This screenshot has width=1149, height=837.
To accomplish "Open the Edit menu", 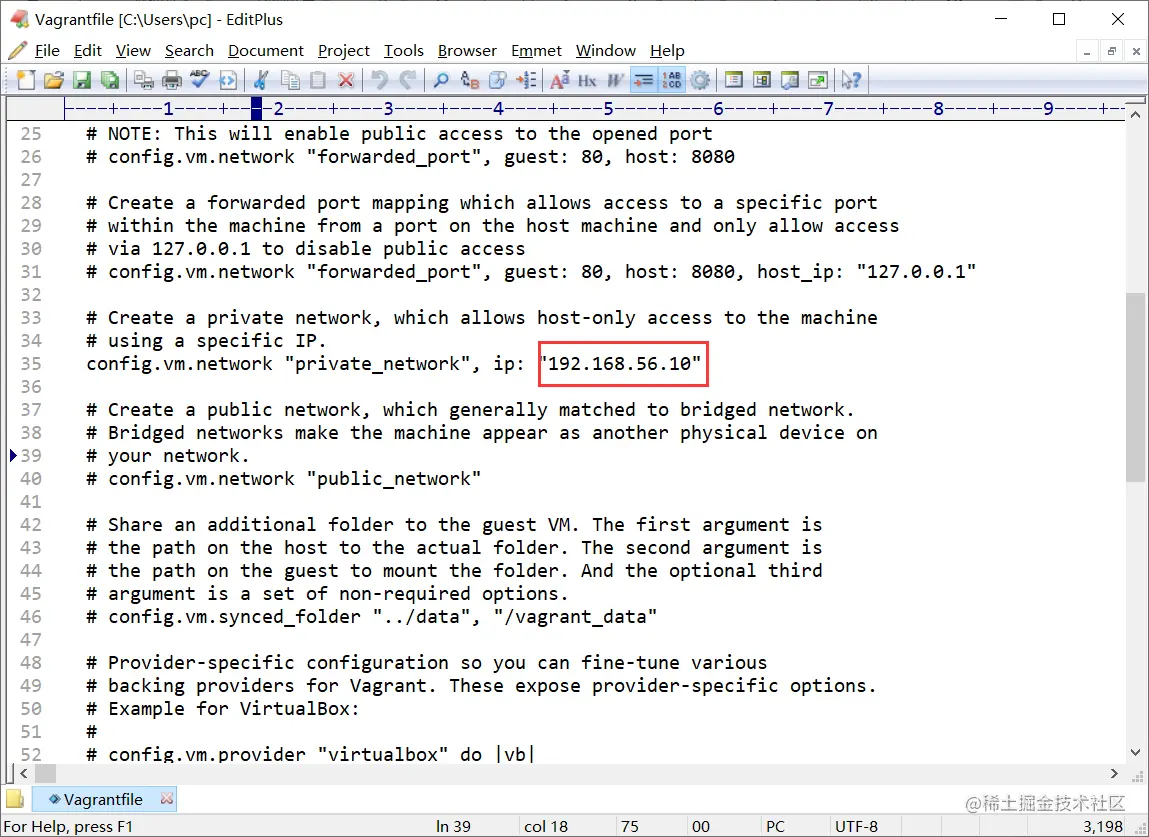I will coord(88,51).
